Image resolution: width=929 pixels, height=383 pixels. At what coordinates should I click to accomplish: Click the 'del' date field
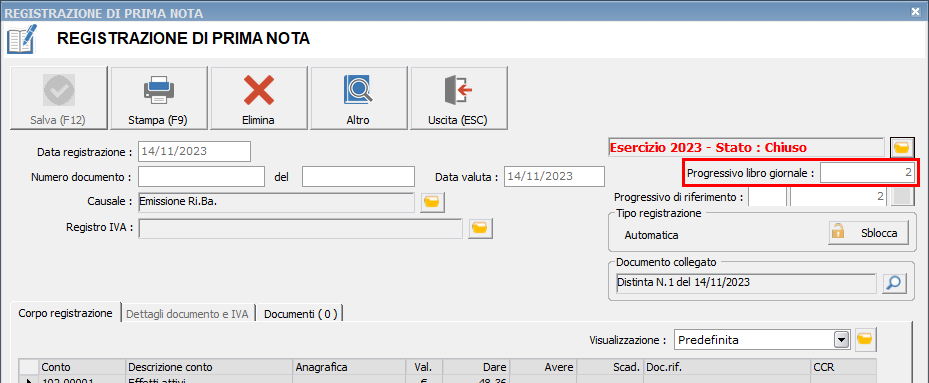pyautogui.click(x=358, y=177)
